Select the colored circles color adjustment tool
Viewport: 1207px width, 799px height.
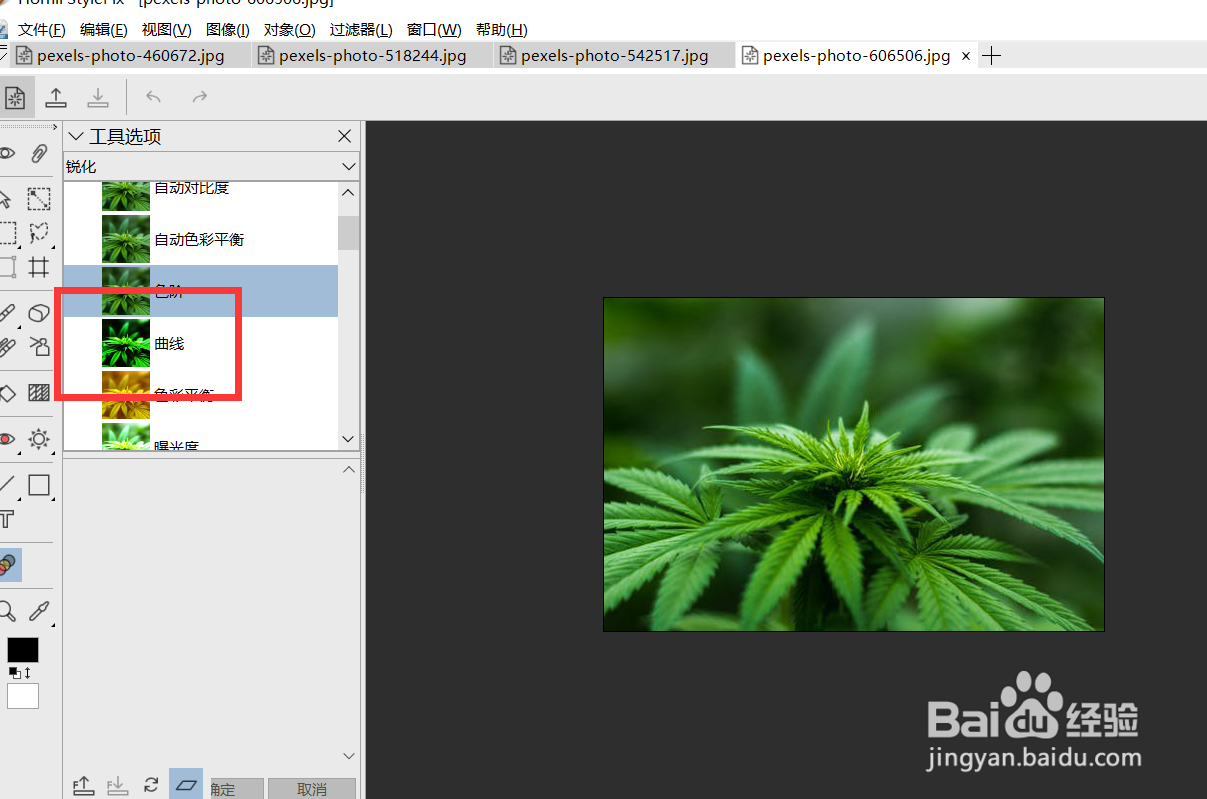point(8,565)
